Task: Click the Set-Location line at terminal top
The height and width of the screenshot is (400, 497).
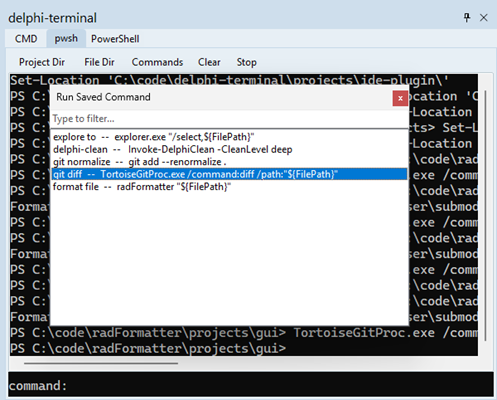Action: pos(229,80)
